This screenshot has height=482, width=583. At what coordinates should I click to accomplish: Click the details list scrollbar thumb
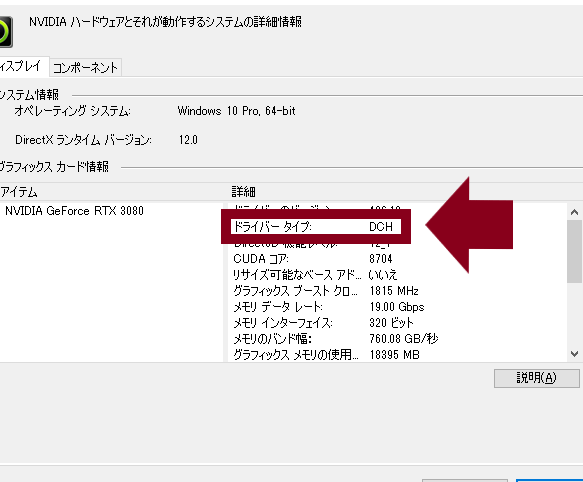[574, 251]
